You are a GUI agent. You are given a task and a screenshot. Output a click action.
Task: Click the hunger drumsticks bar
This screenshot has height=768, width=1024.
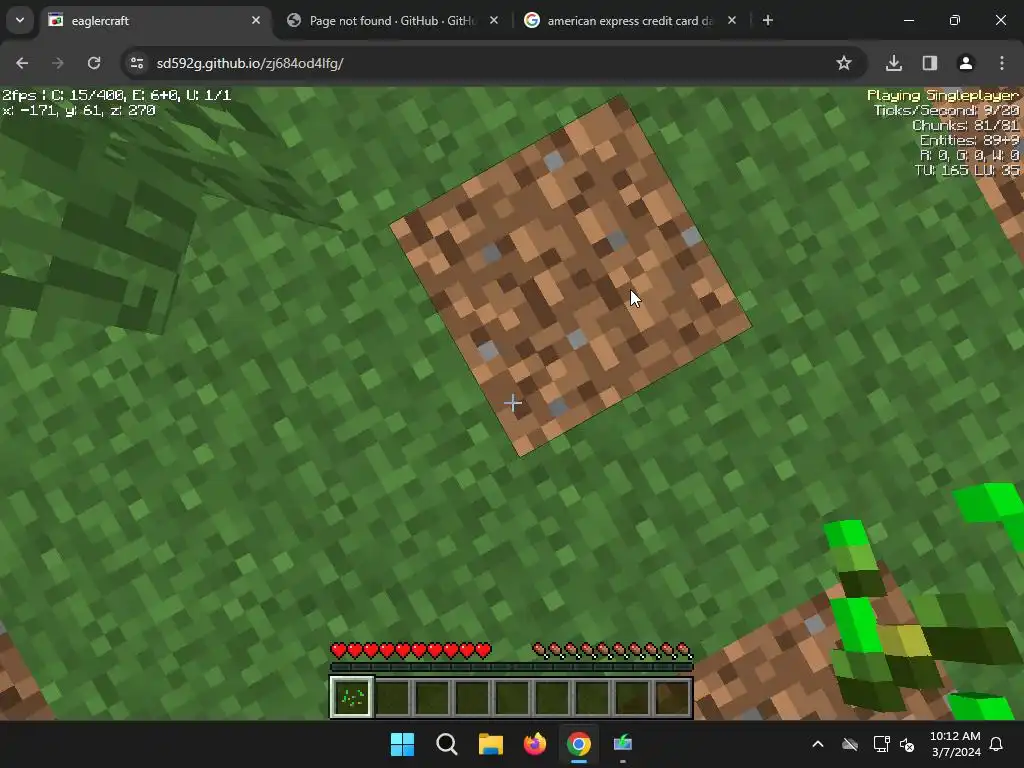[612, 650]
